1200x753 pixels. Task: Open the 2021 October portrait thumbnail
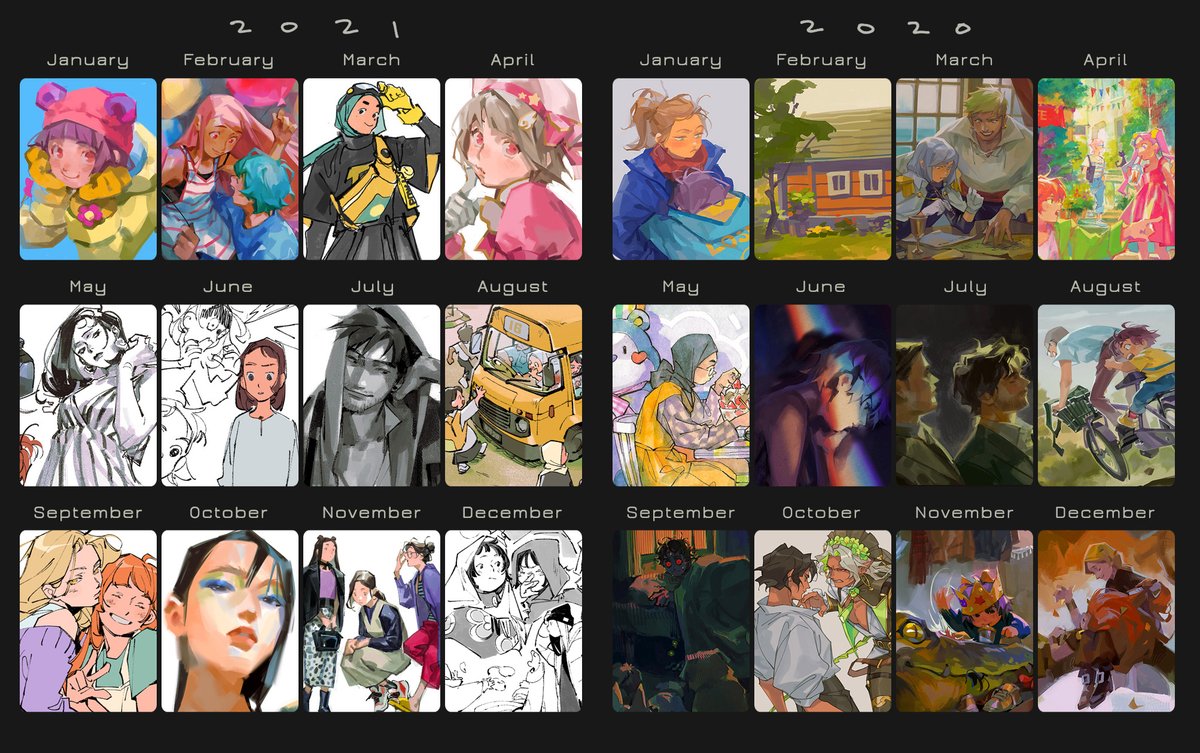[x=230, y=621]
